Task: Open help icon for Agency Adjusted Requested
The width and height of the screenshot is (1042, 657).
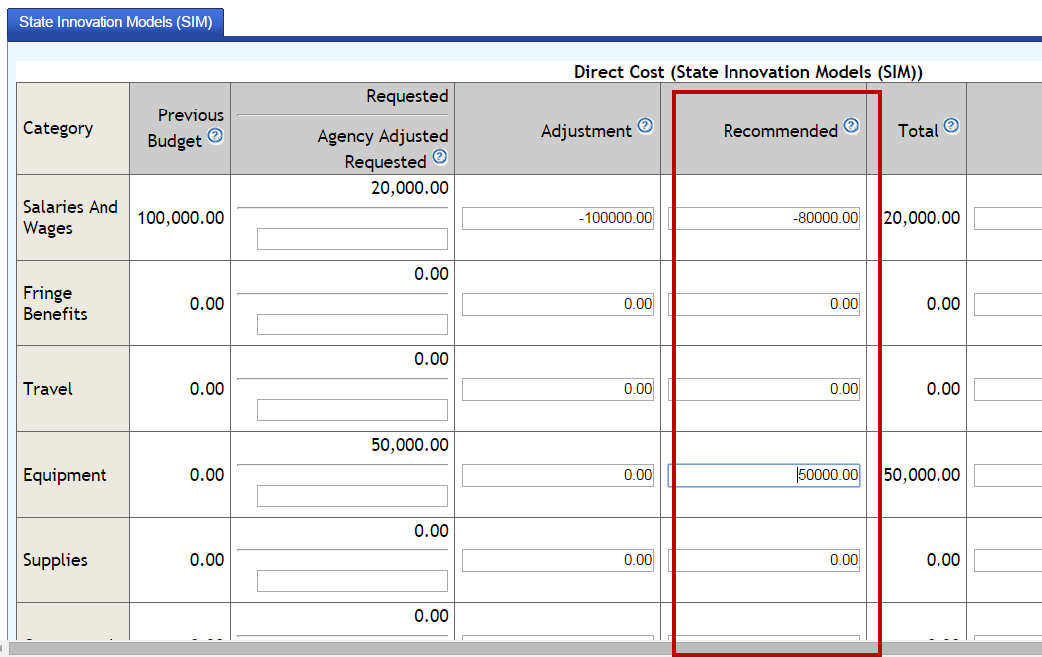Action: click(439, 157)
